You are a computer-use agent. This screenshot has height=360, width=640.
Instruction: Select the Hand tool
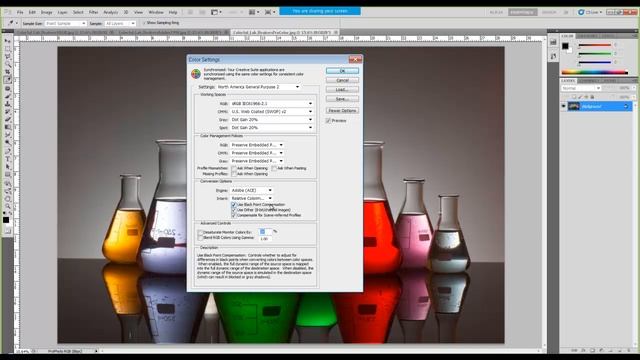coord(7,199)
